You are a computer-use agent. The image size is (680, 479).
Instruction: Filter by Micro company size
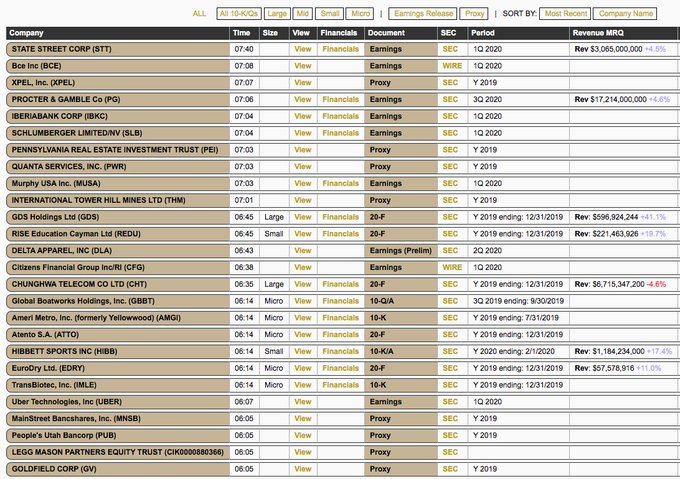point(360,14)
